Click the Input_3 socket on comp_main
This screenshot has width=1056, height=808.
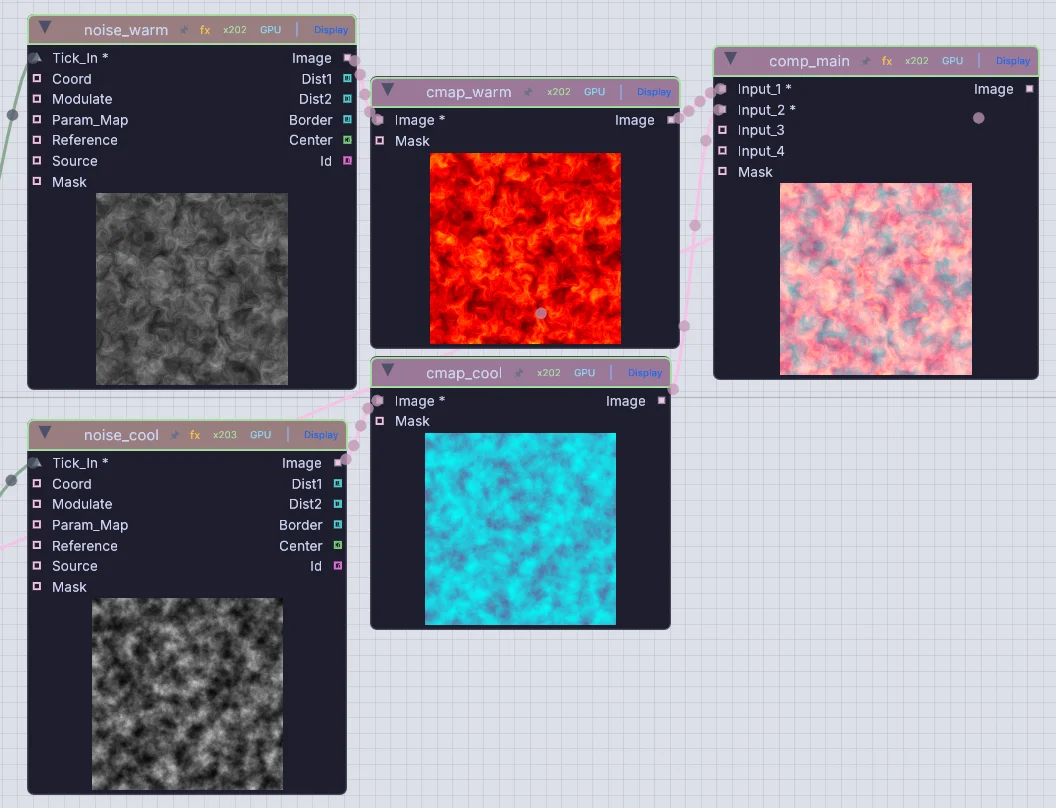[723, 130]
